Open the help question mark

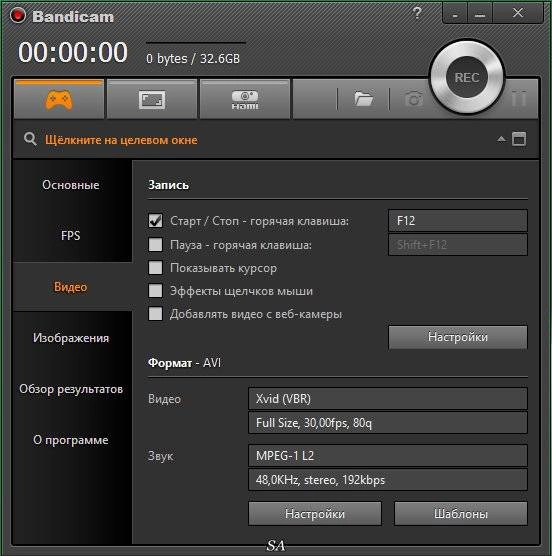coord(417,13)
